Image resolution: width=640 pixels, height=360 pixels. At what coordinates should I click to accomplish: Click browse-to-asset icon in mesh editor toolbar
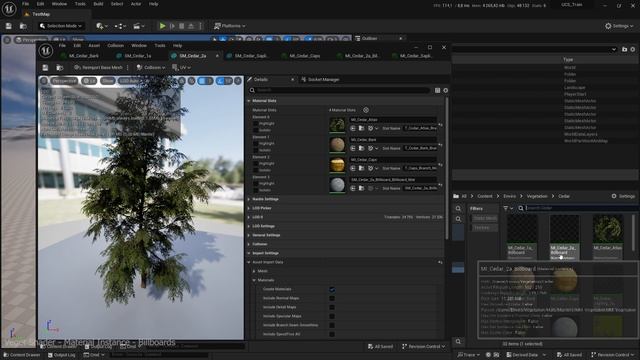click(60, 67)
